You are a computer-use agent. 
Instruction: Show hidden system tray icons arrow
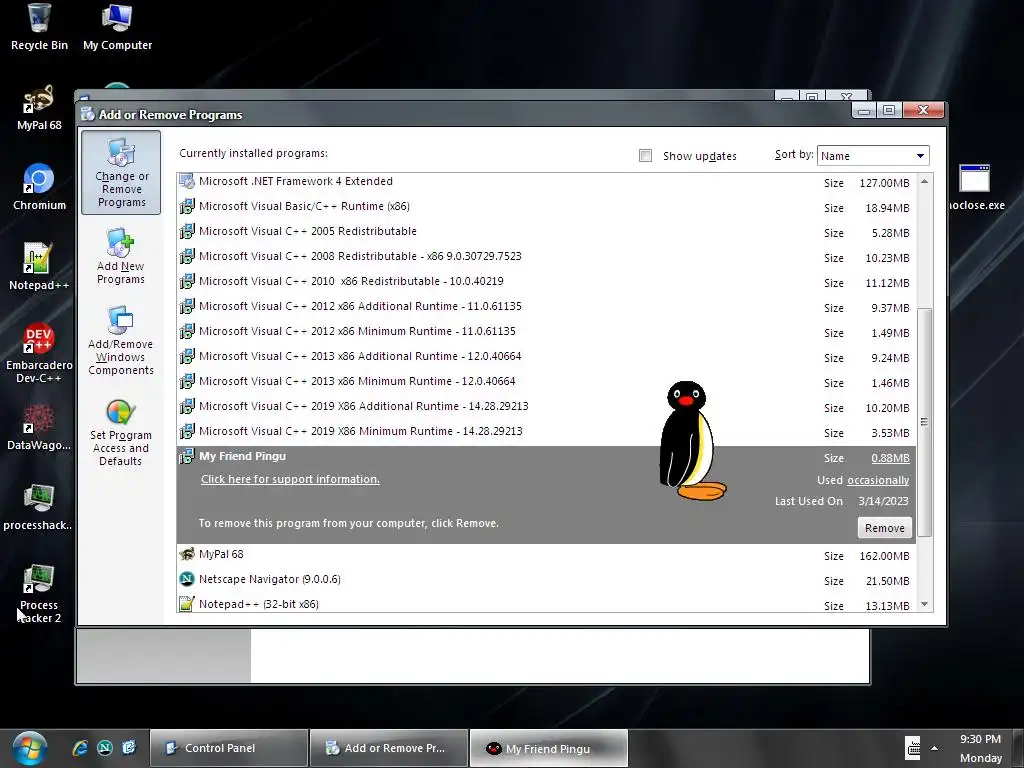(x=935, y=748)
